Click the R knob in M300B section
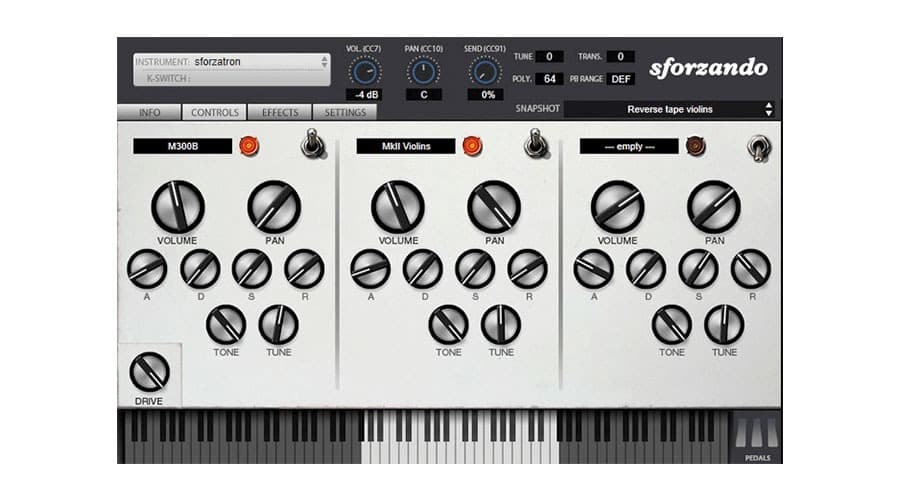Screen dimensions: 900x500 click(304, 269)
